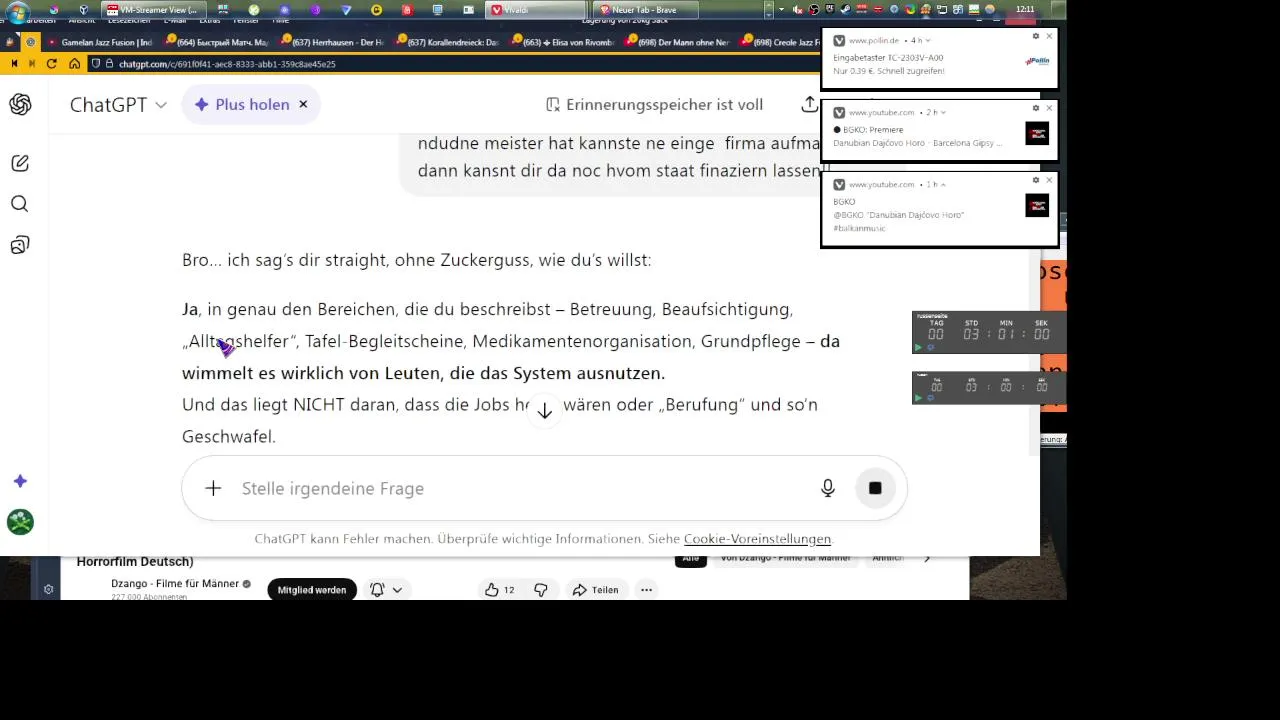Open Cookie-Voreinstellungen link
This screenshot has height=720, width=1280.
(757, 539)
